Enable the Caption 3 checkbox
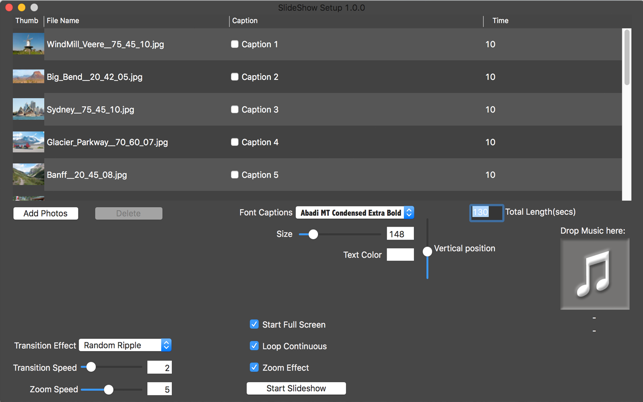Image resolution: width=643 pixels, height=402 pixels. click(235, 109)
